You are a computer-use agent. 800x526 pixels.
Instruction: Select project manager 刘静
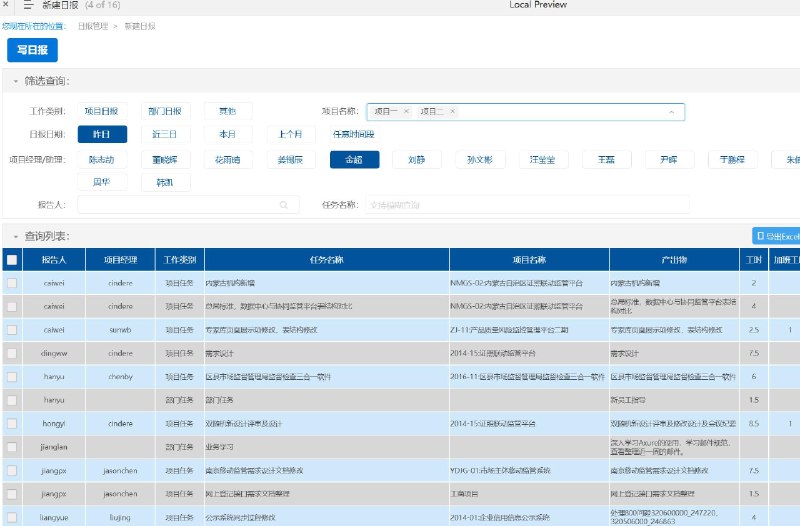(417, 160)
